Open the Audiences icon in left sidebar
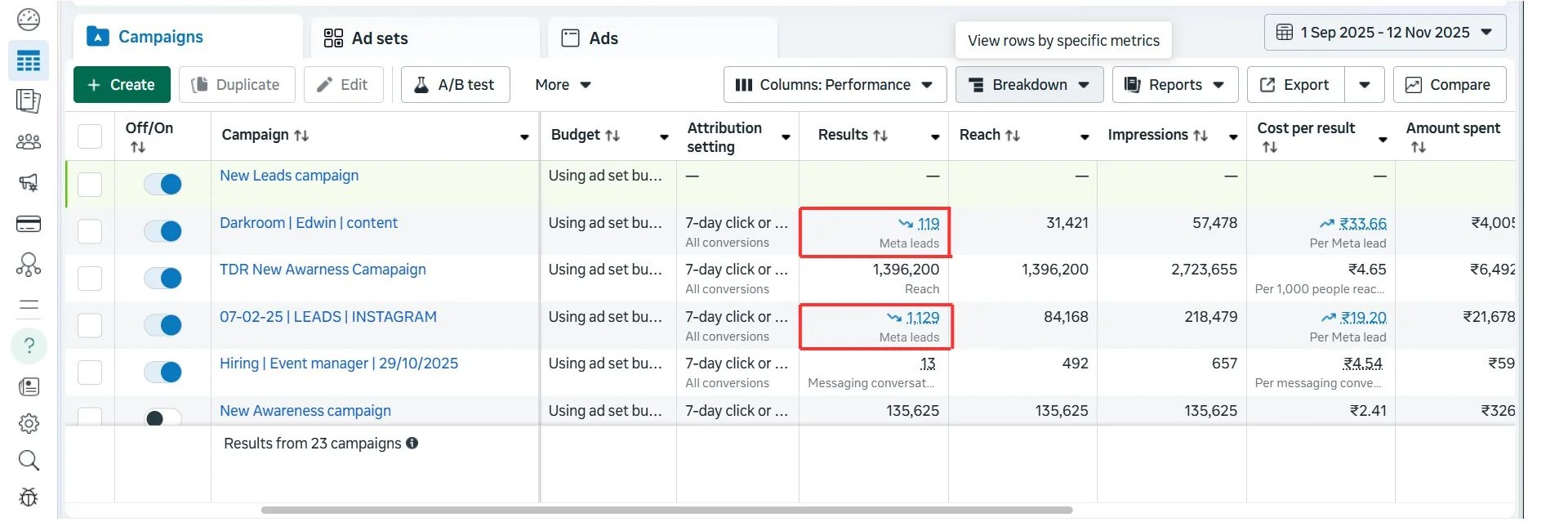 29,142
